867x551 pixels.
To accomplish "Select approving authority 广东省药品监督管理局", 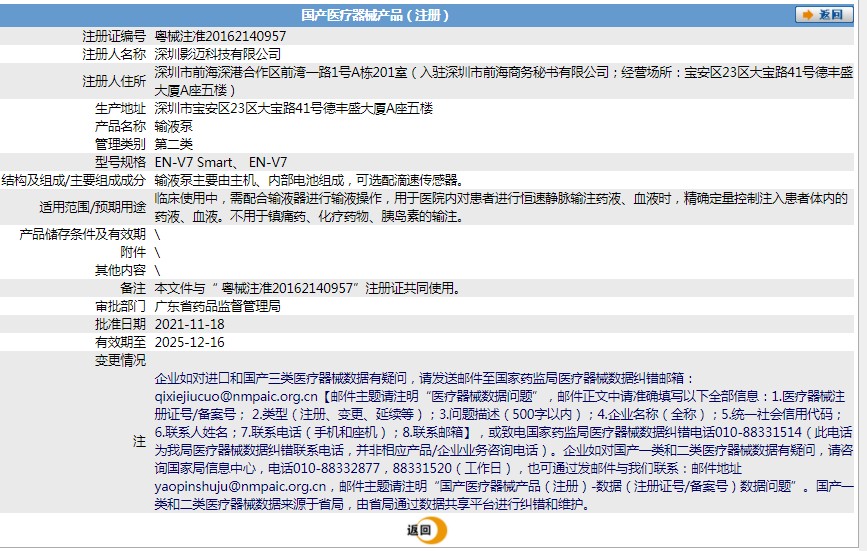I will 217,306.
